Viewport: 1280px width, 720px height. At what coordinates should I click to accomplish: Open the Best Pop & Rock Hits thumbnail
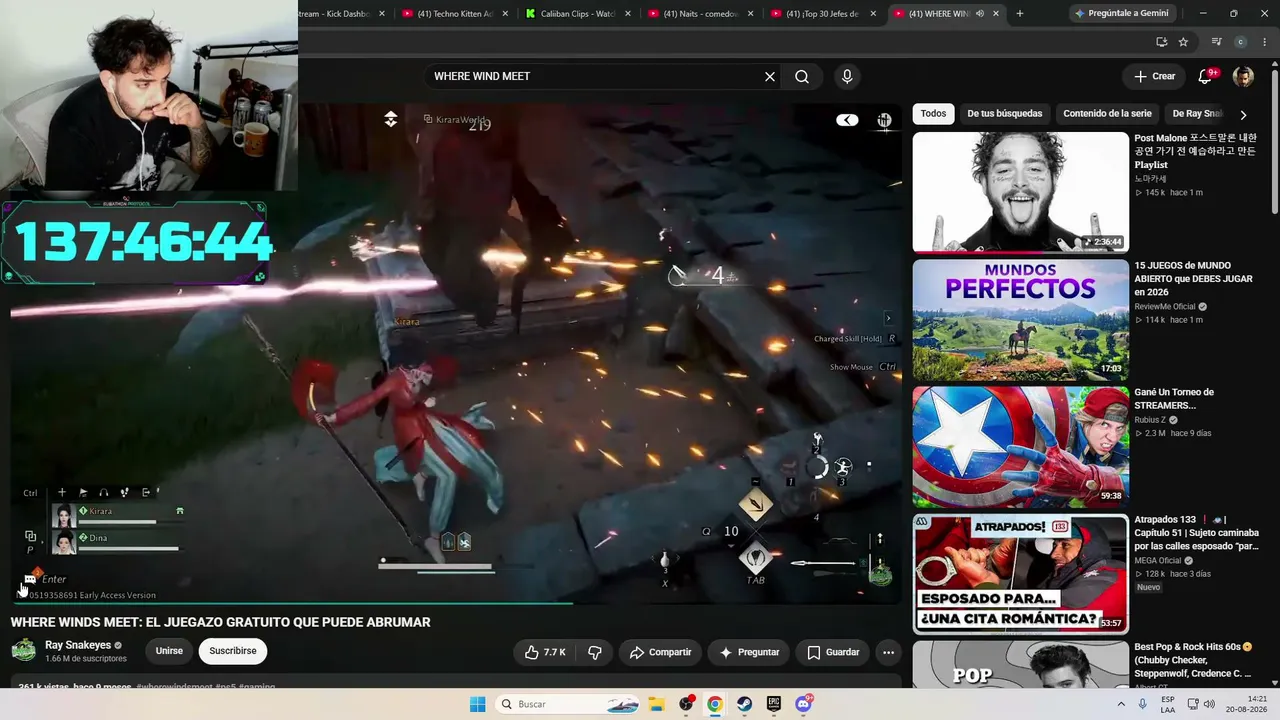[x=1020, y=665]
